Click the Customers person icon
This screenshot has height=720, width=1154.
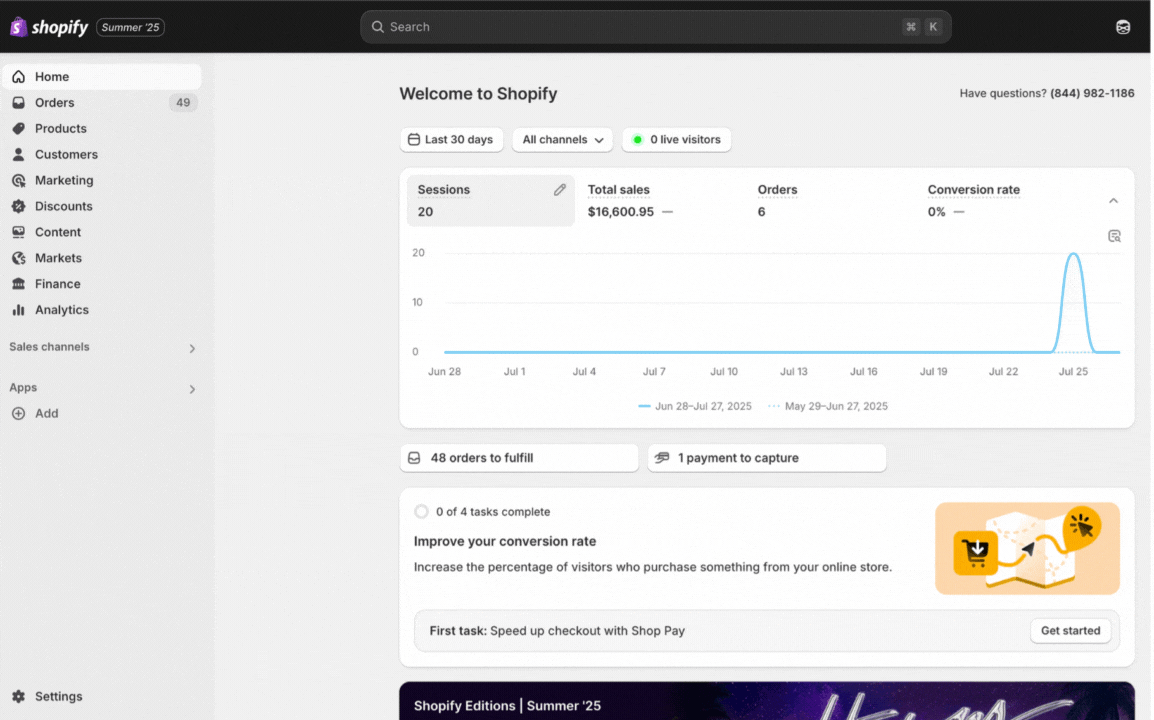pos(18,154)
